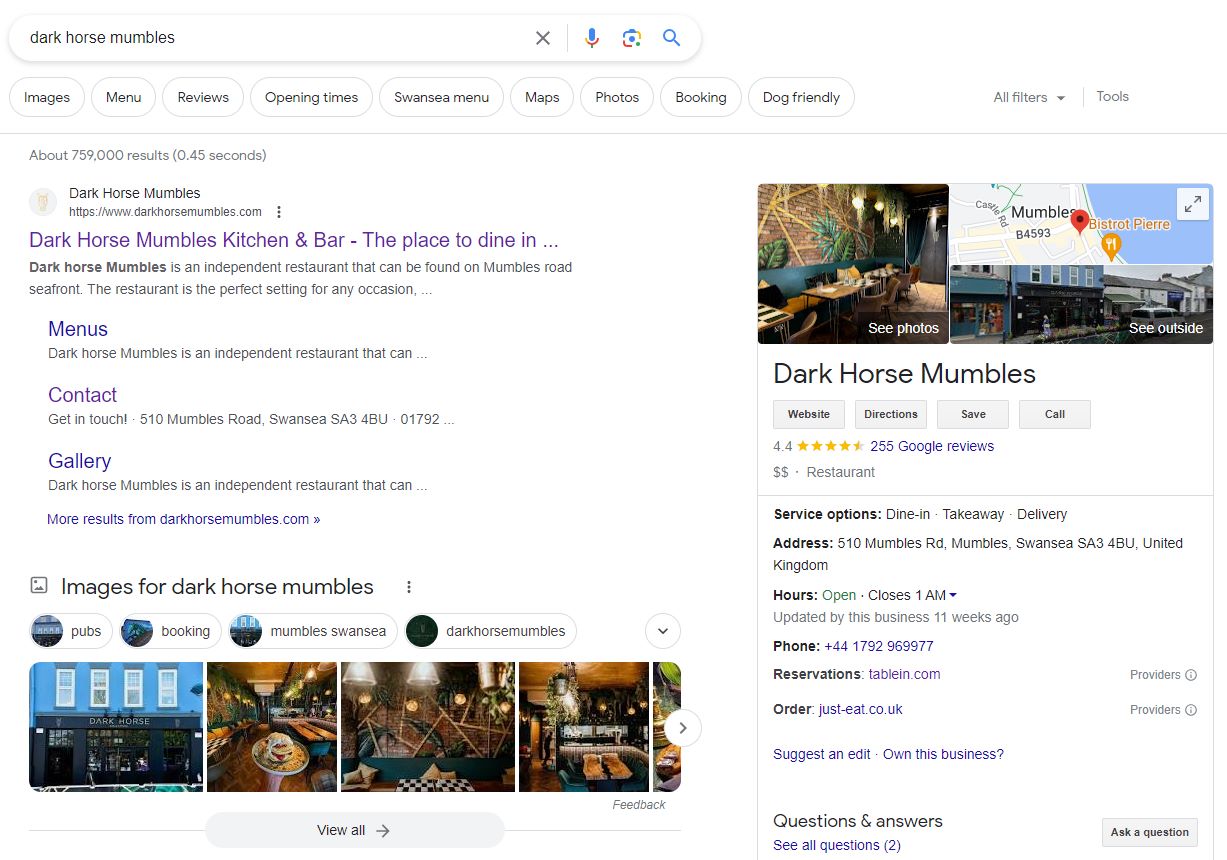The image size is (1227, 860).
Task: Filter images by darkhorsemumbles chip
Action: (x=490, y=631)
